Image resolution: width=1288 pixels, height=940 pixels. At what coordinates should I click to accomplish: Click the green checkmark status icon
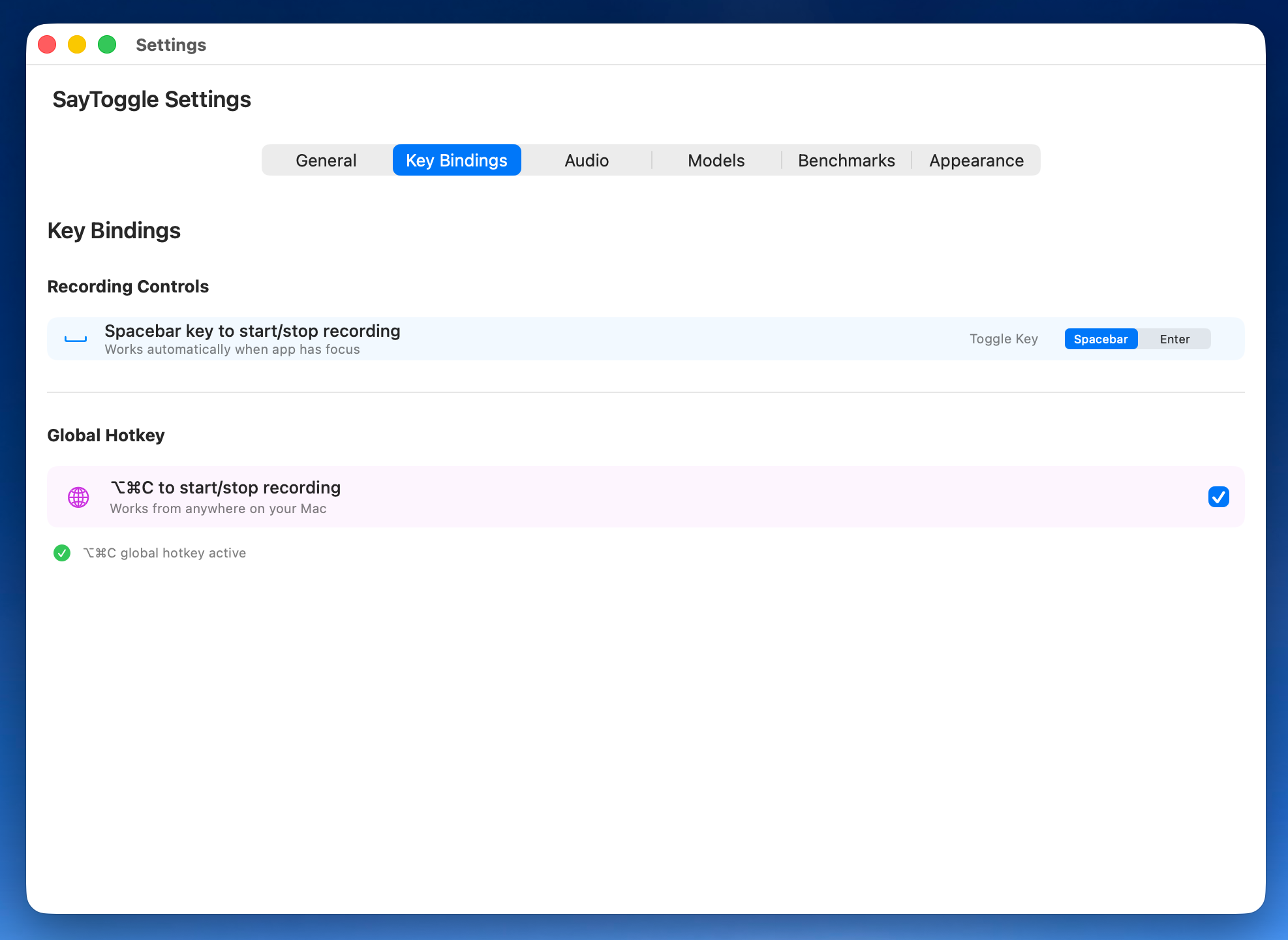[x=62, y=553]
